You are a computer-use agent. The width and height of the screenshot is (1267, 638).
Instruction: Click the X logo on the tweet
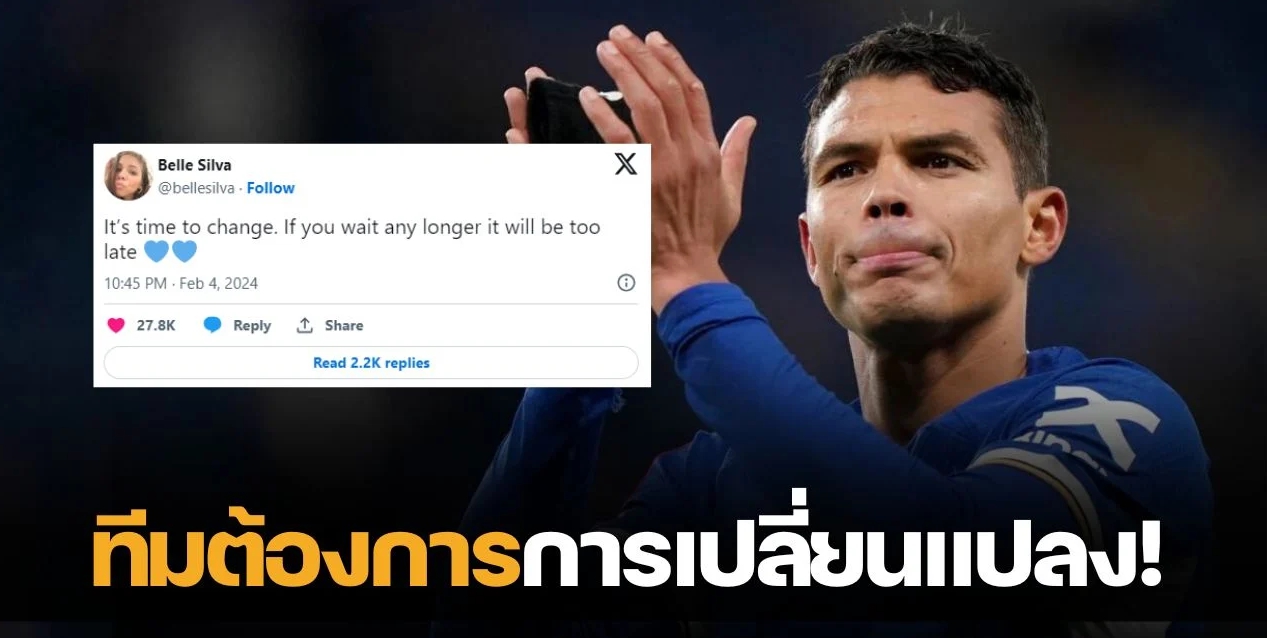click(x=626, y=164)
